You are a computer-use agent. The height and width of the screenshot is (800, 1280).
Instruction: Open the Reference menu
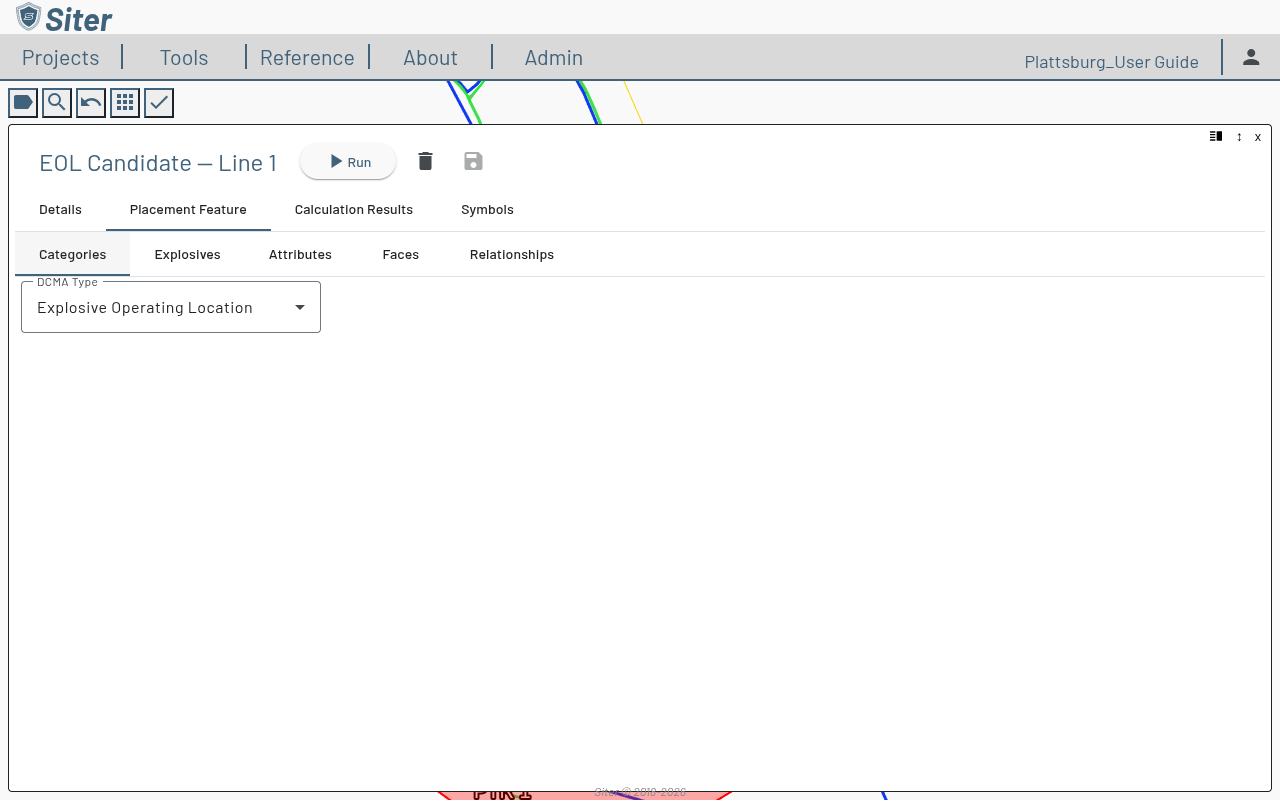[307, 57]
